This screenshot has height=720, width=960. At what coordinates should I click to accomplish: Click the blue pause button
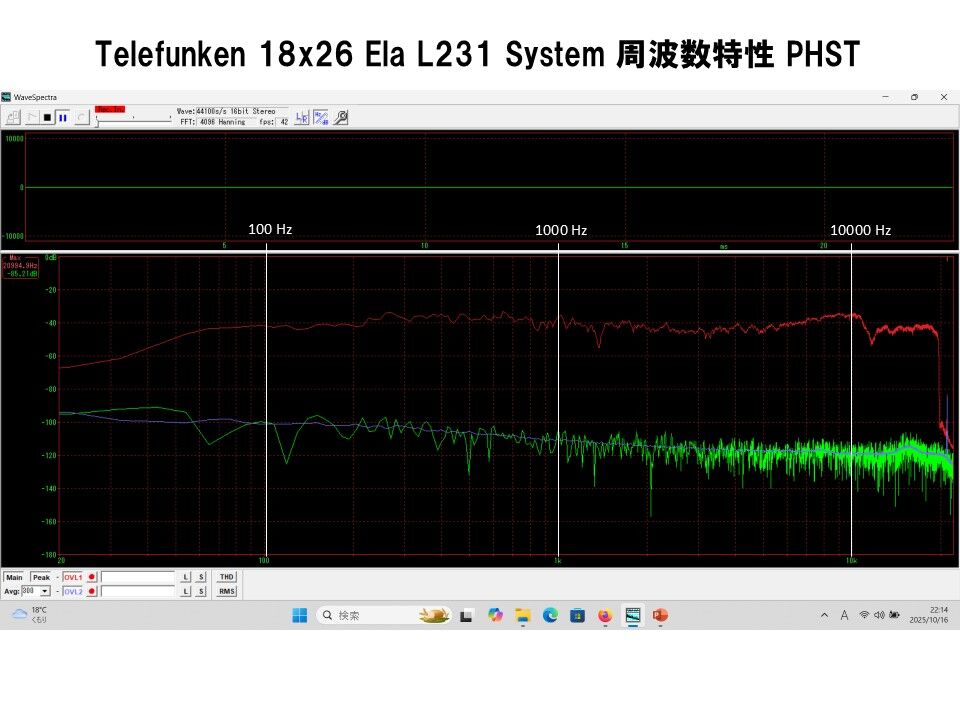pyautogui.click(x=62, y=117)
